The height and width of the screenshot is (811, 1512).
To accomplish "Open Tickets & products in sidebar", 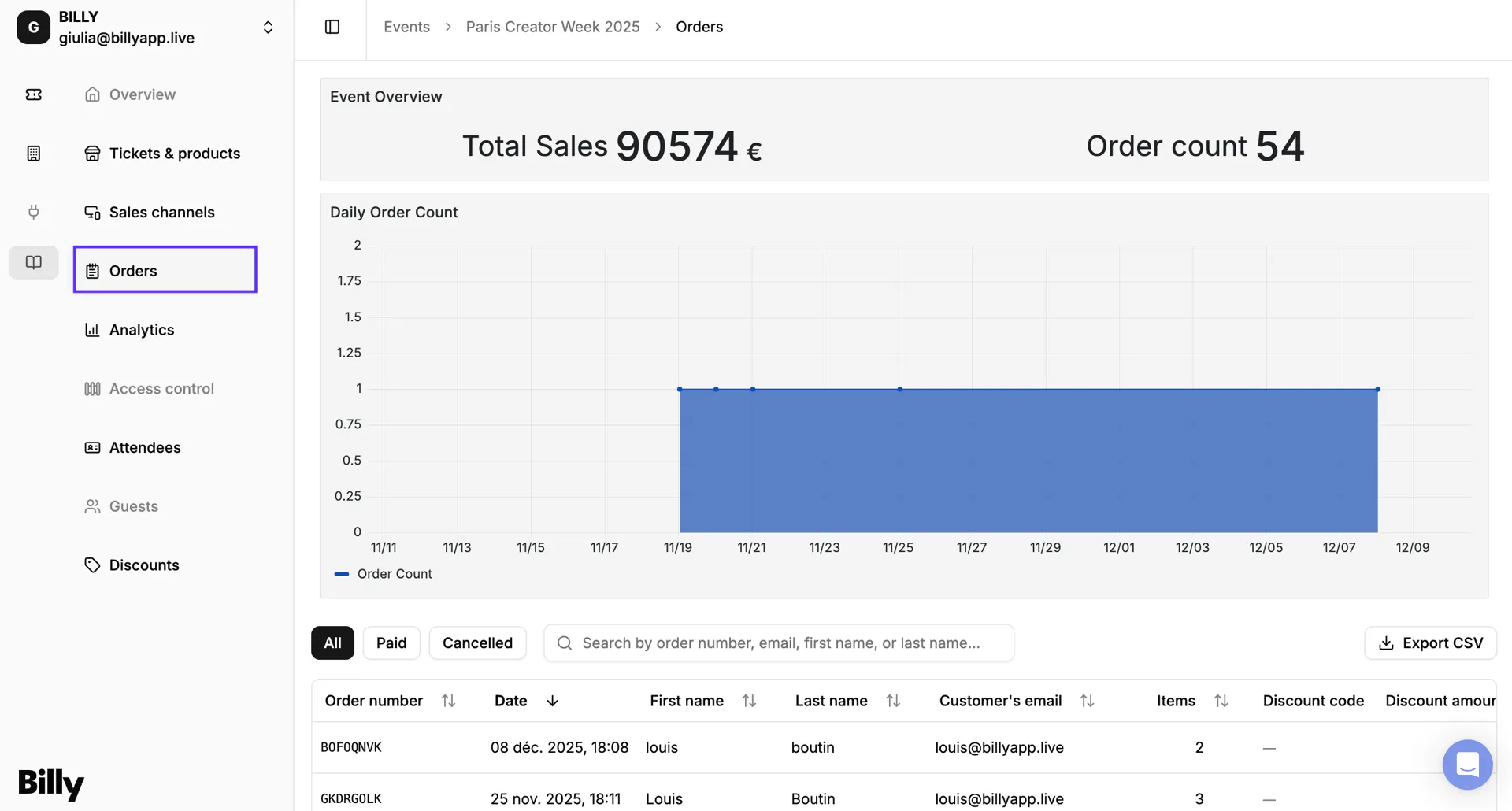I will [175, 154].
